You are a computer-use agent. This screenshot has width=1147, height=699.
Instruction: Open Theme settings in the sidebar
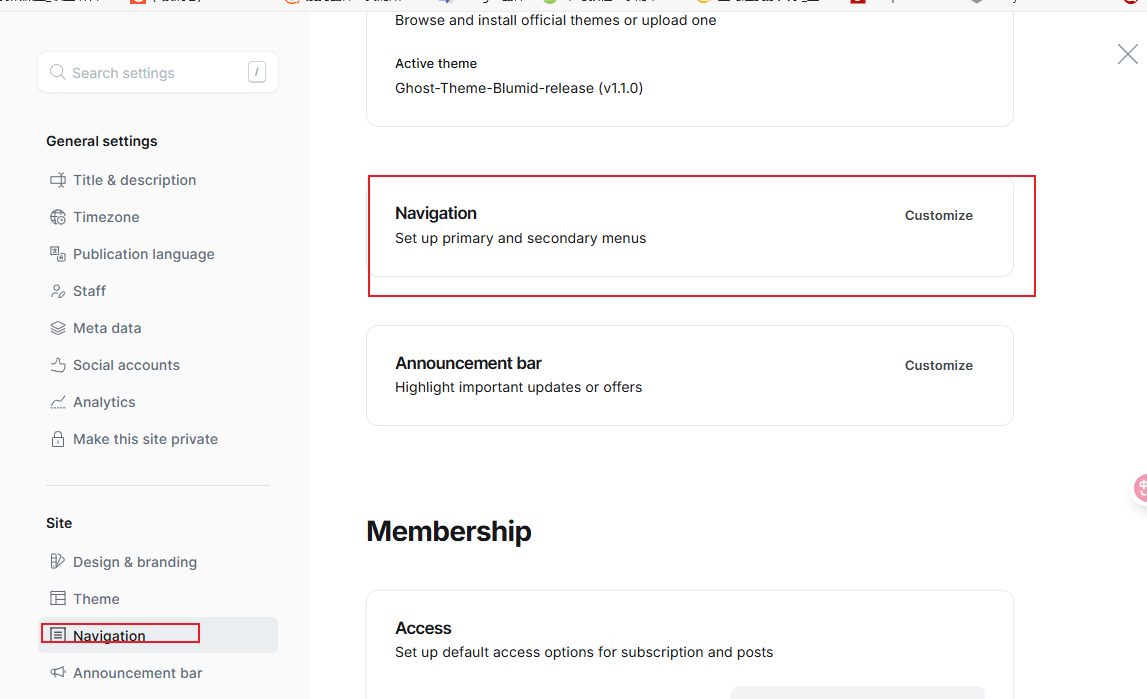[96, 599]
